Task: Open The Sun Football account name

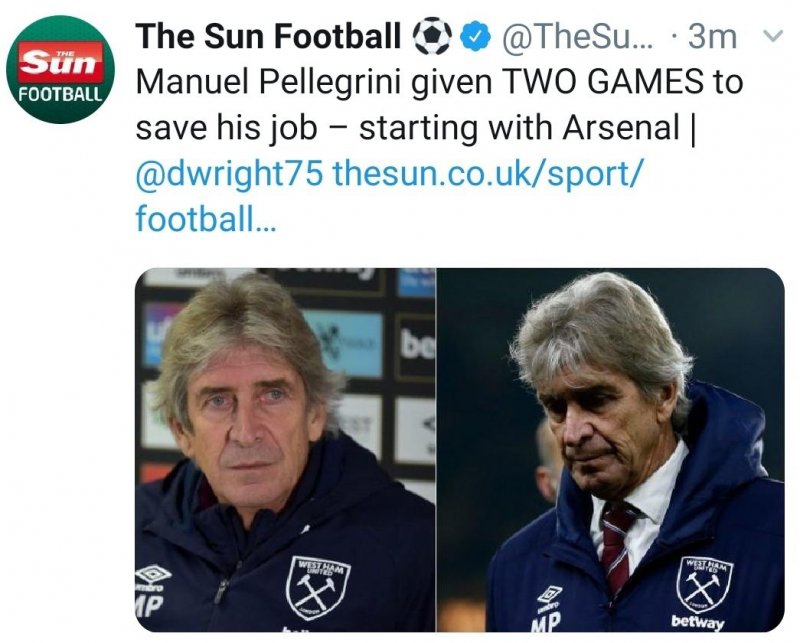Action: tap(268, 37)
